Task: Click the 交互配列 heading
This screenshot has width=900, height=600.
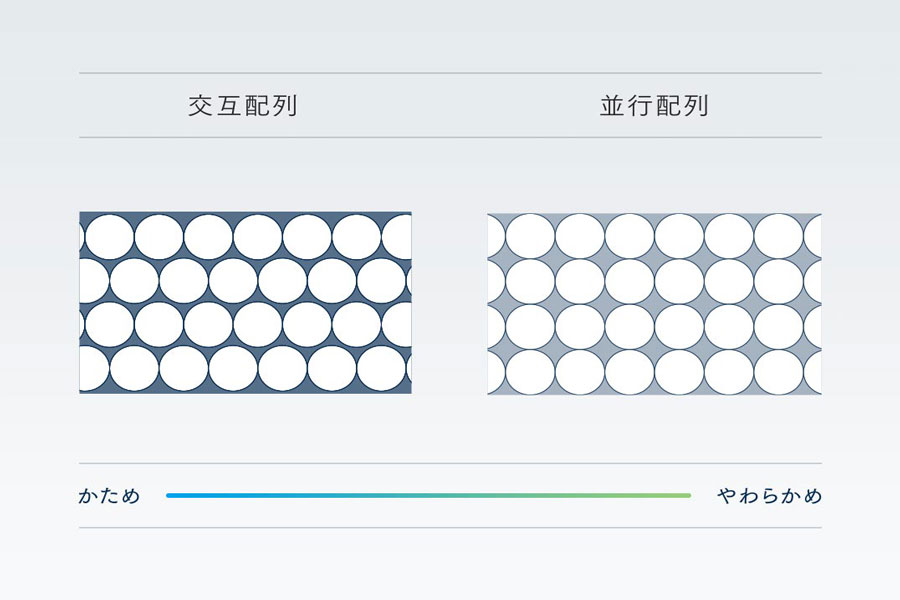Action: coord(243,106)
